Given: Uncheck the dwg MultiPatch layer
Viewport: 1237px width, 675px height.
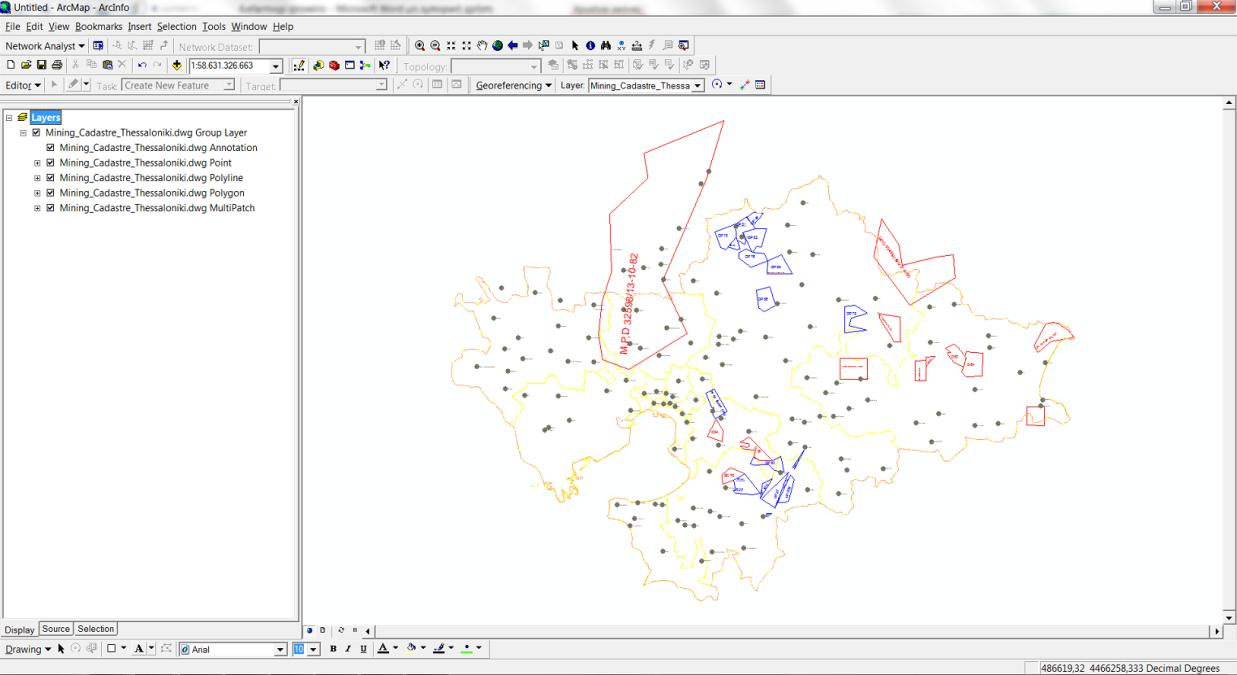Looking at the screenshot, I should pos(51,207).
